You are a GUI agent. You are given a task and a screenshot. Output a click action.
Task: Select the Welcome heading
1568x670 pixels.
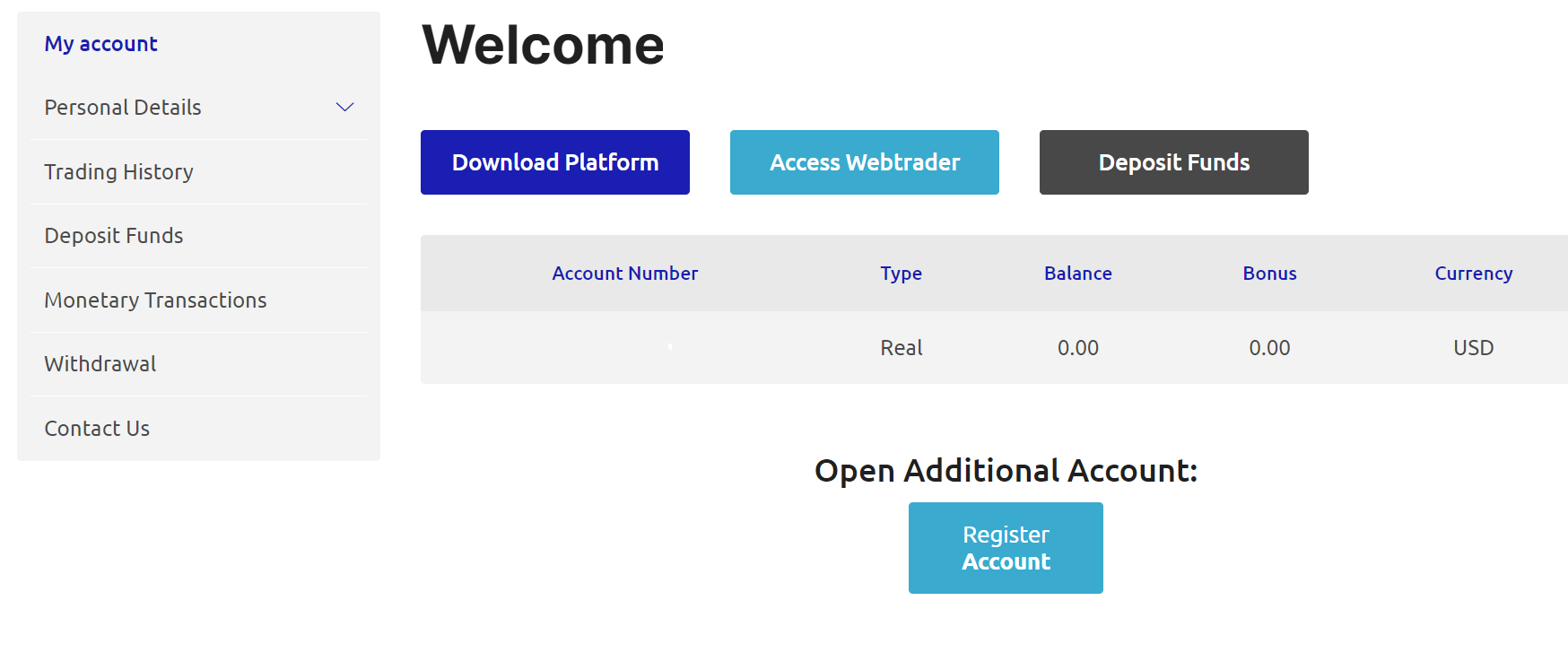[x=544, y=44]
